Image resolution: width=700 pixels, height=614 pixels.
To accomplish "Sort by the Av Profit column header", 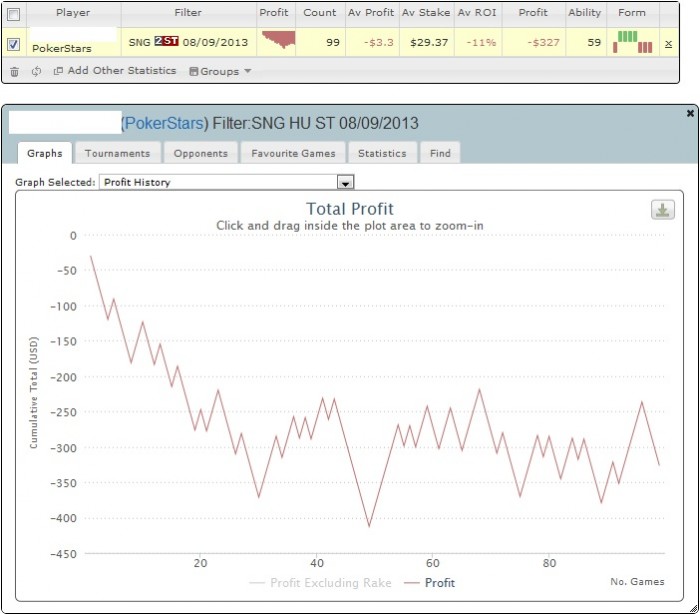I will (371, 13).
